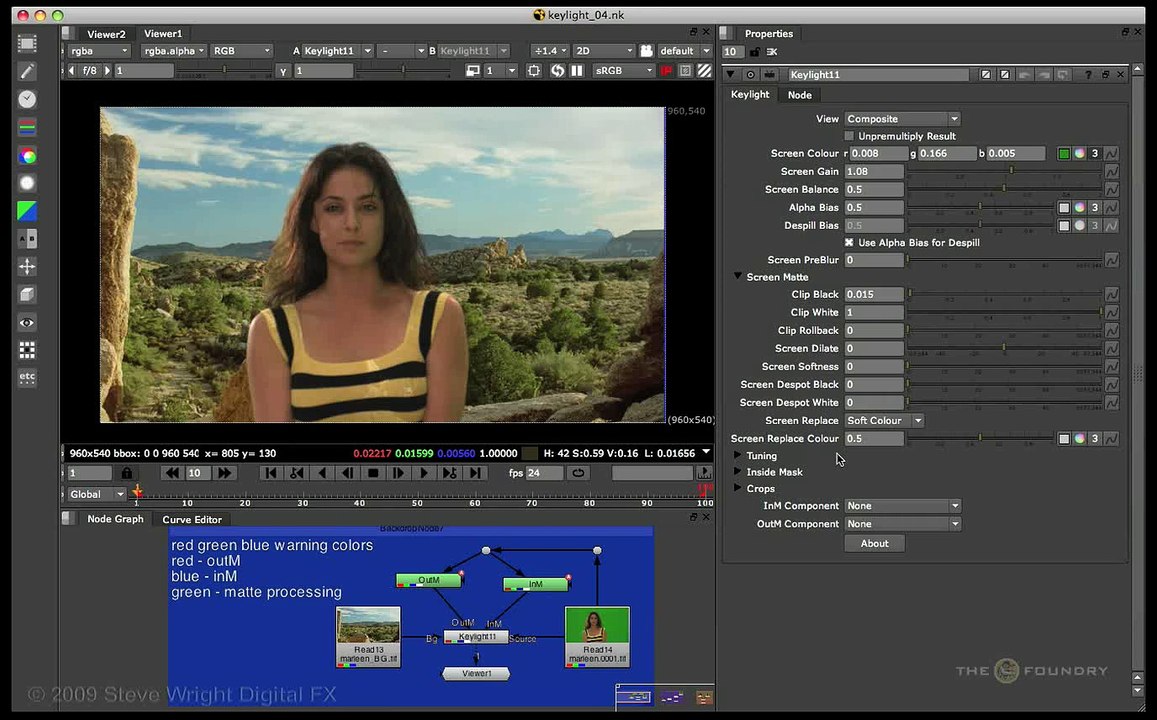The height and width of the screenshot is (720, 1157).
Task: Switch to the Viewer2 tab
Action: click(106, 34)
